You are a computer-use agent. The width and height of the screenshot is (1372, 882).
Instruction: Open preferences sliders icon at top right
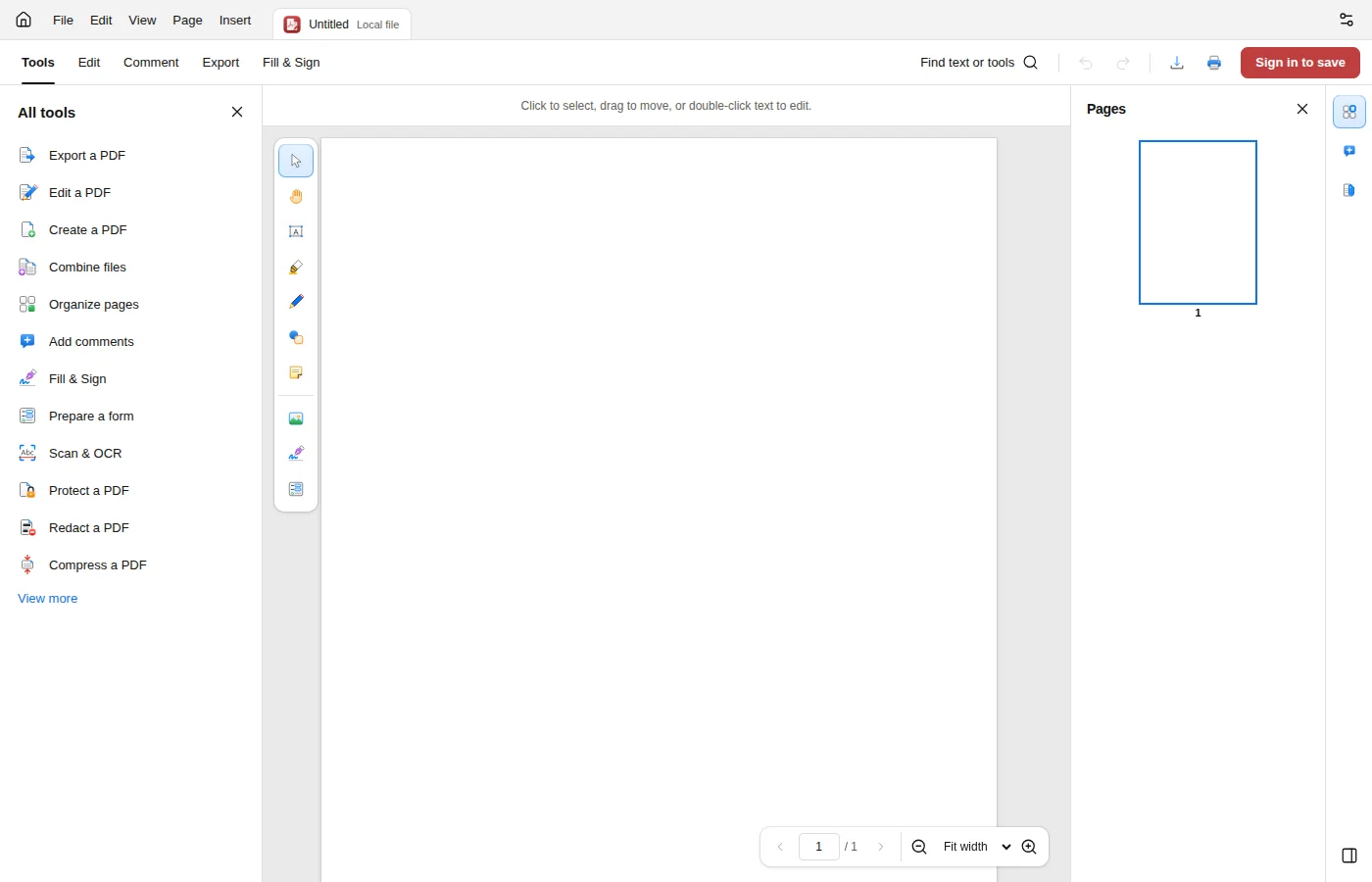pos(1347,20)
